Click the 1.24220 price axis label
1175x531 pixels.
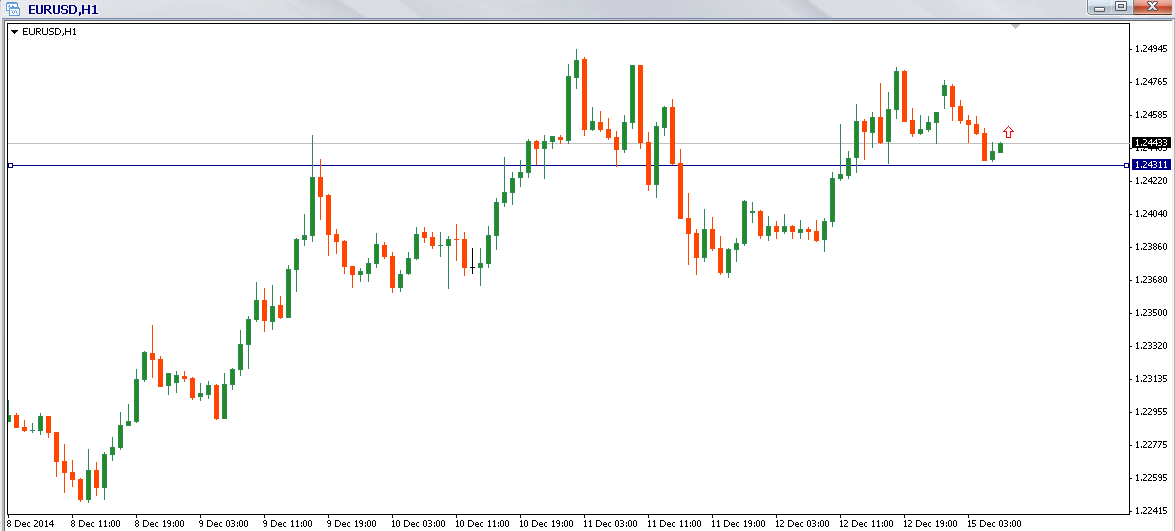tap(1150, 180)
